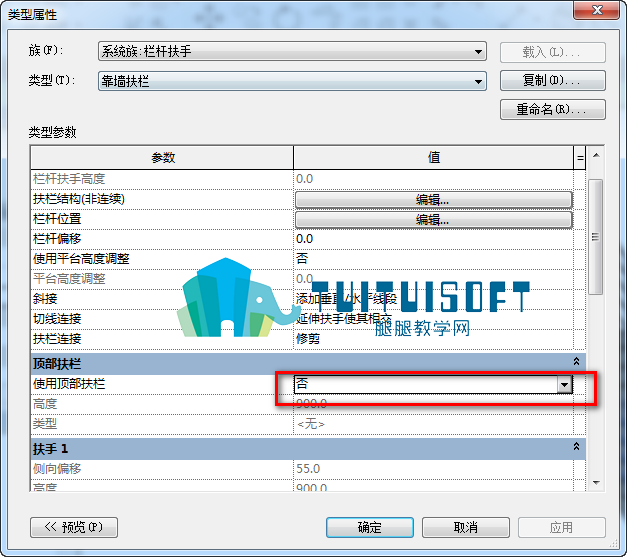Viewport: 627px width, 557px height.
Task: Click the scrollbar down arrow
Action: (596, 483)
